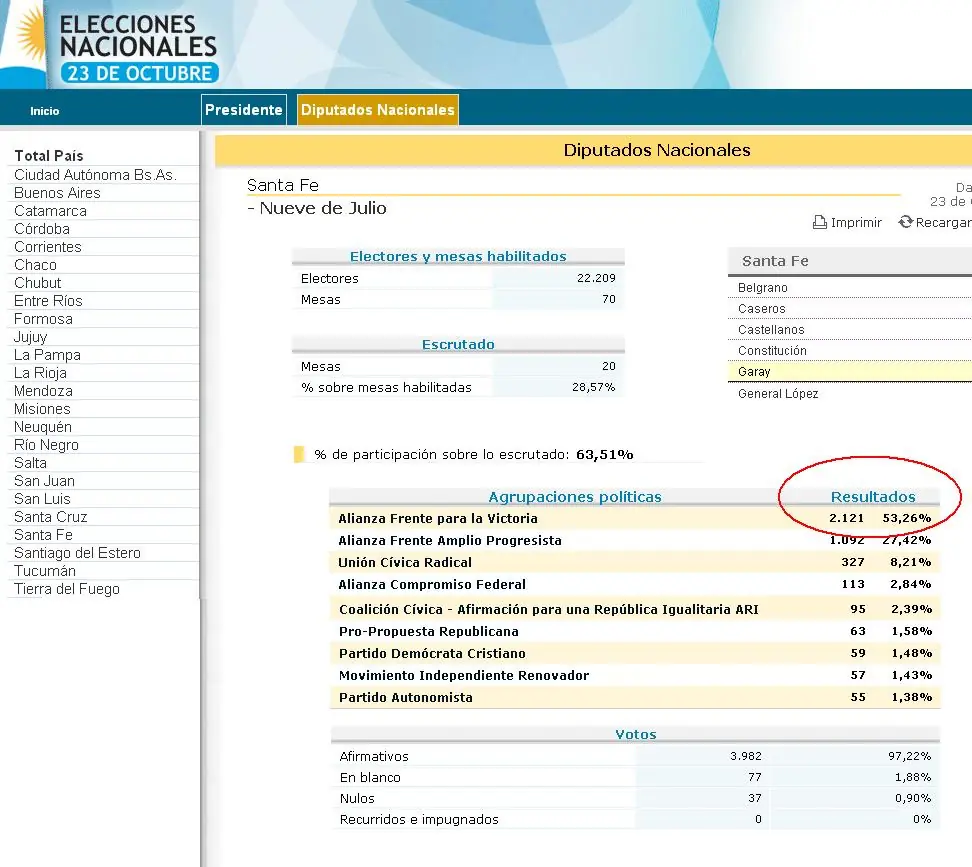The image size is (972, 867).
Task: Switch to Diputados Nacionales tab
Action: 377,110
